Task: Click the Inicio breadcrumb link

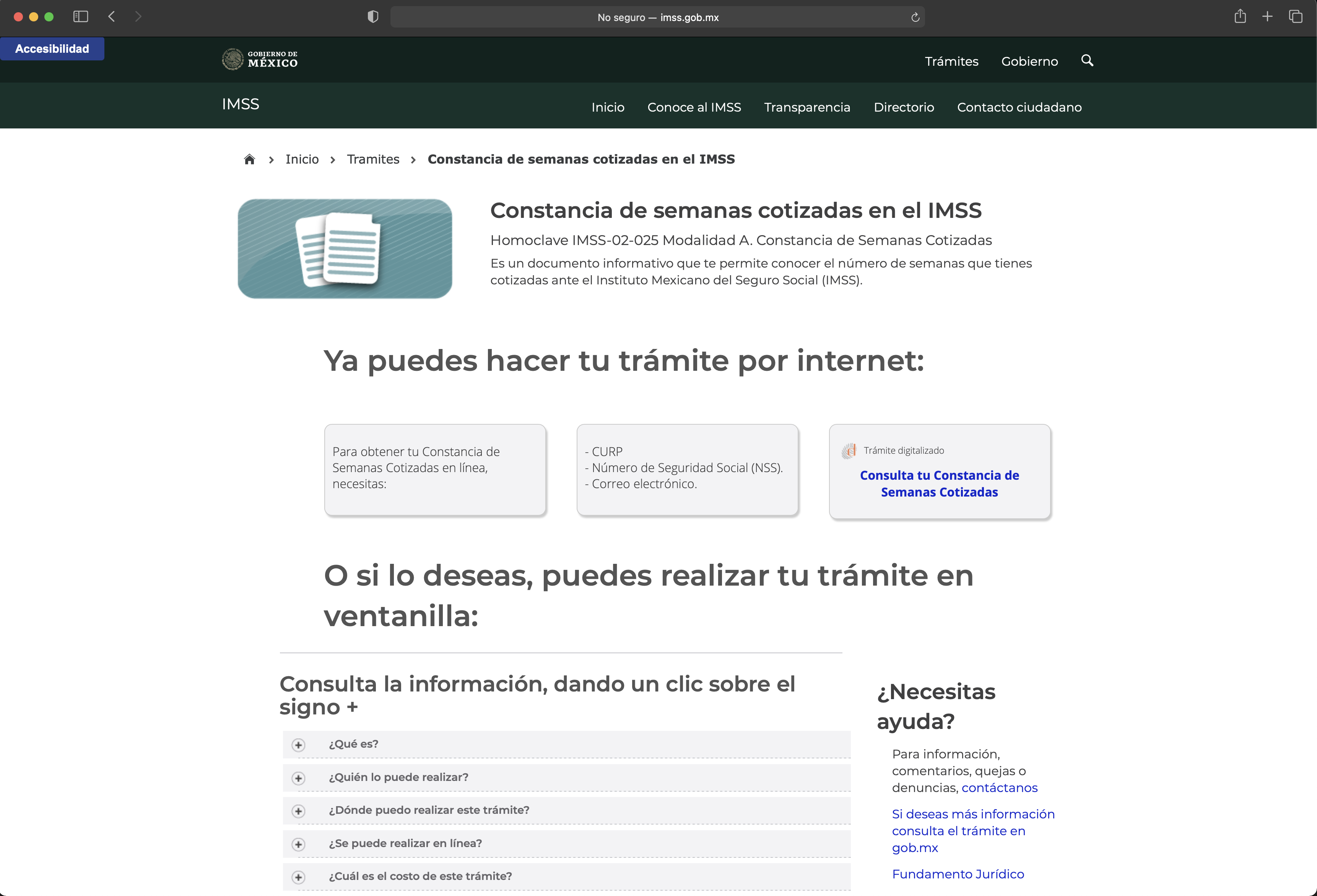Action: click(x=302, y=159)
